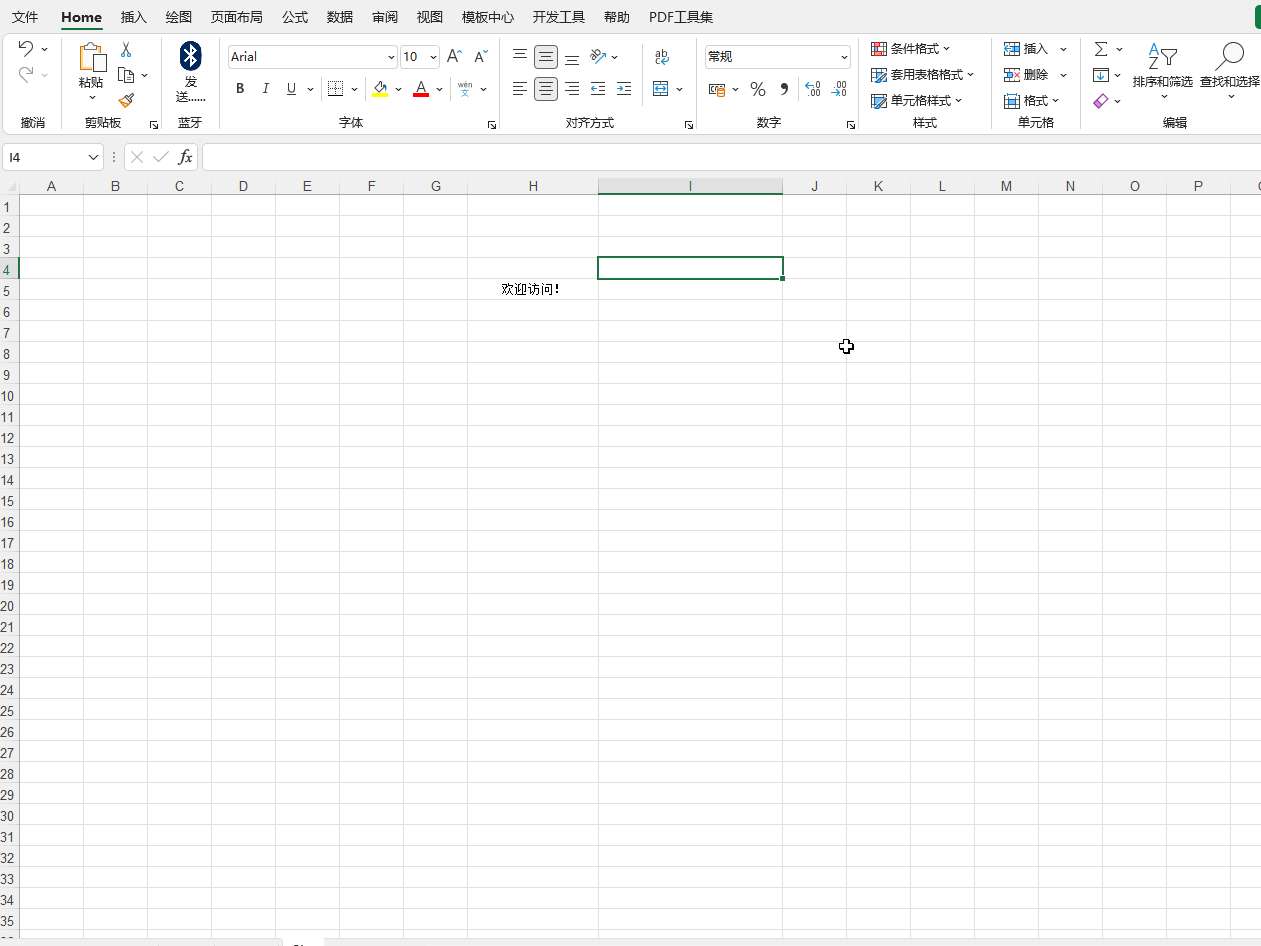Switch to the 公式 tab
Image resolution: width=1261 pixels, height=946 pixels.
click(295, 17)
